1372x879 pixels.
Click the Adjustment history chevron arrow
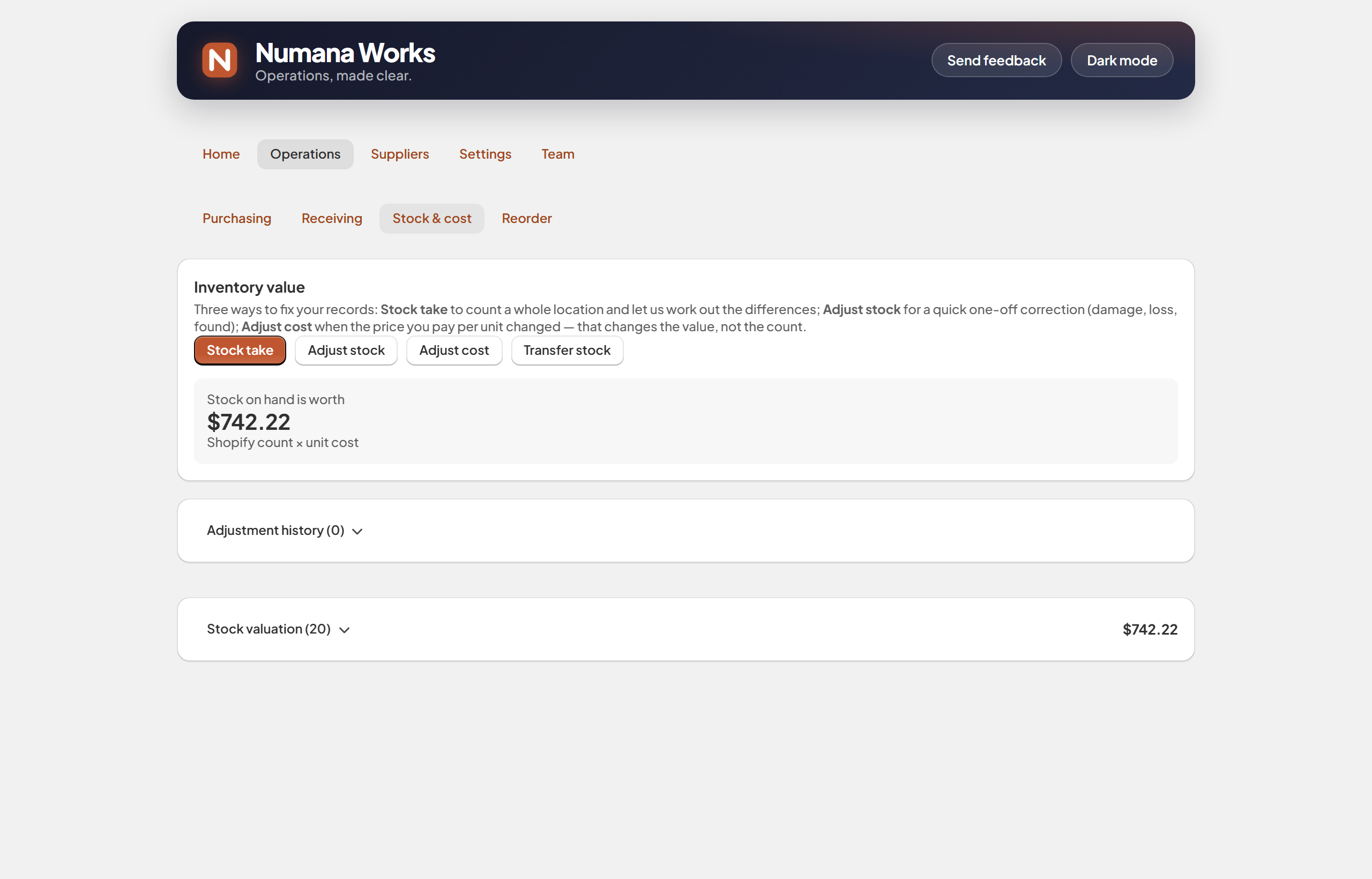357,531
